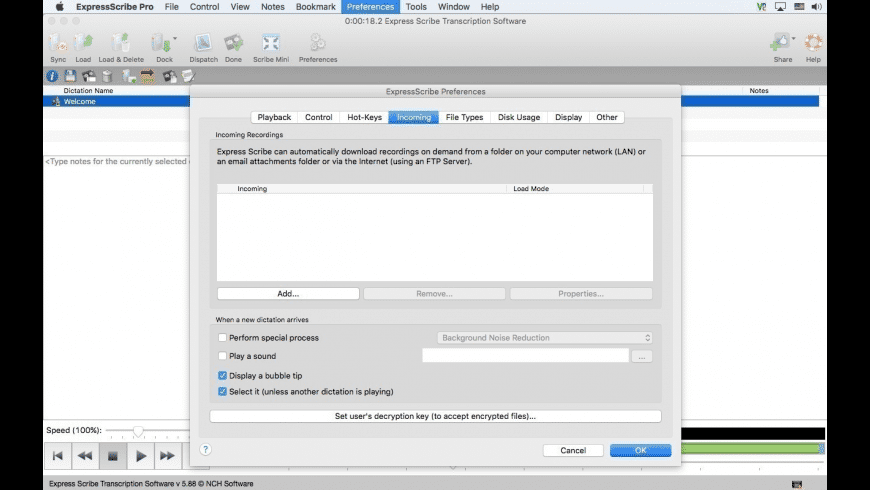The width and height of the screenshot is (870, 490).
Task: Open the Bookmark menu
Action: tap(316, 7)
